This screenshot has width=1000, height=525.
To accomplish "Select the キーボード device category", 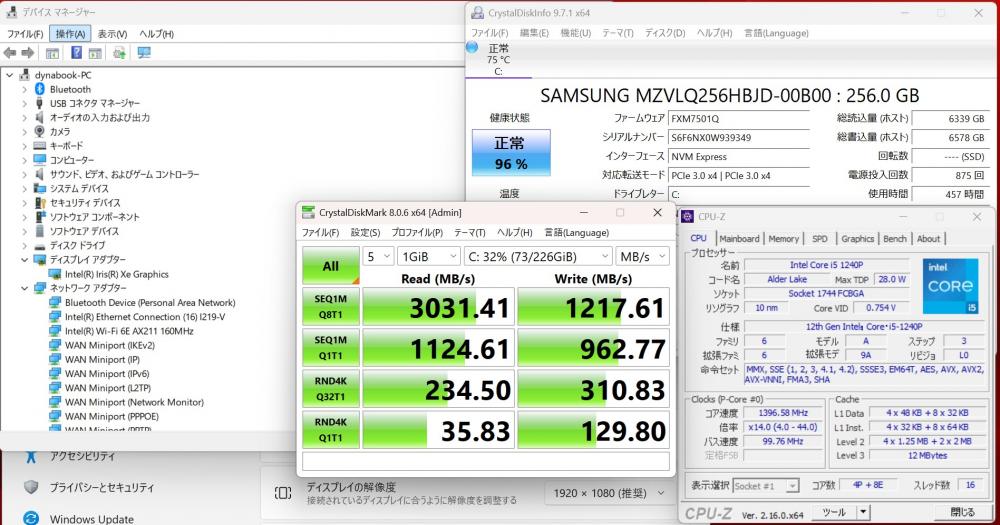I will pos(66,145).
